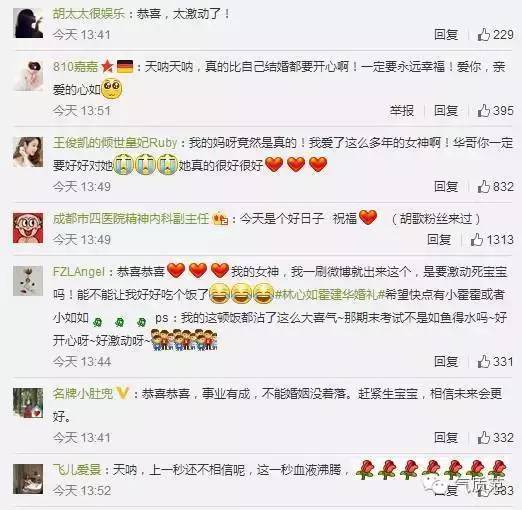522x510 pixels.
Task: Like FZLAngel's comment with 331 likes
Action: coord(483,361)
